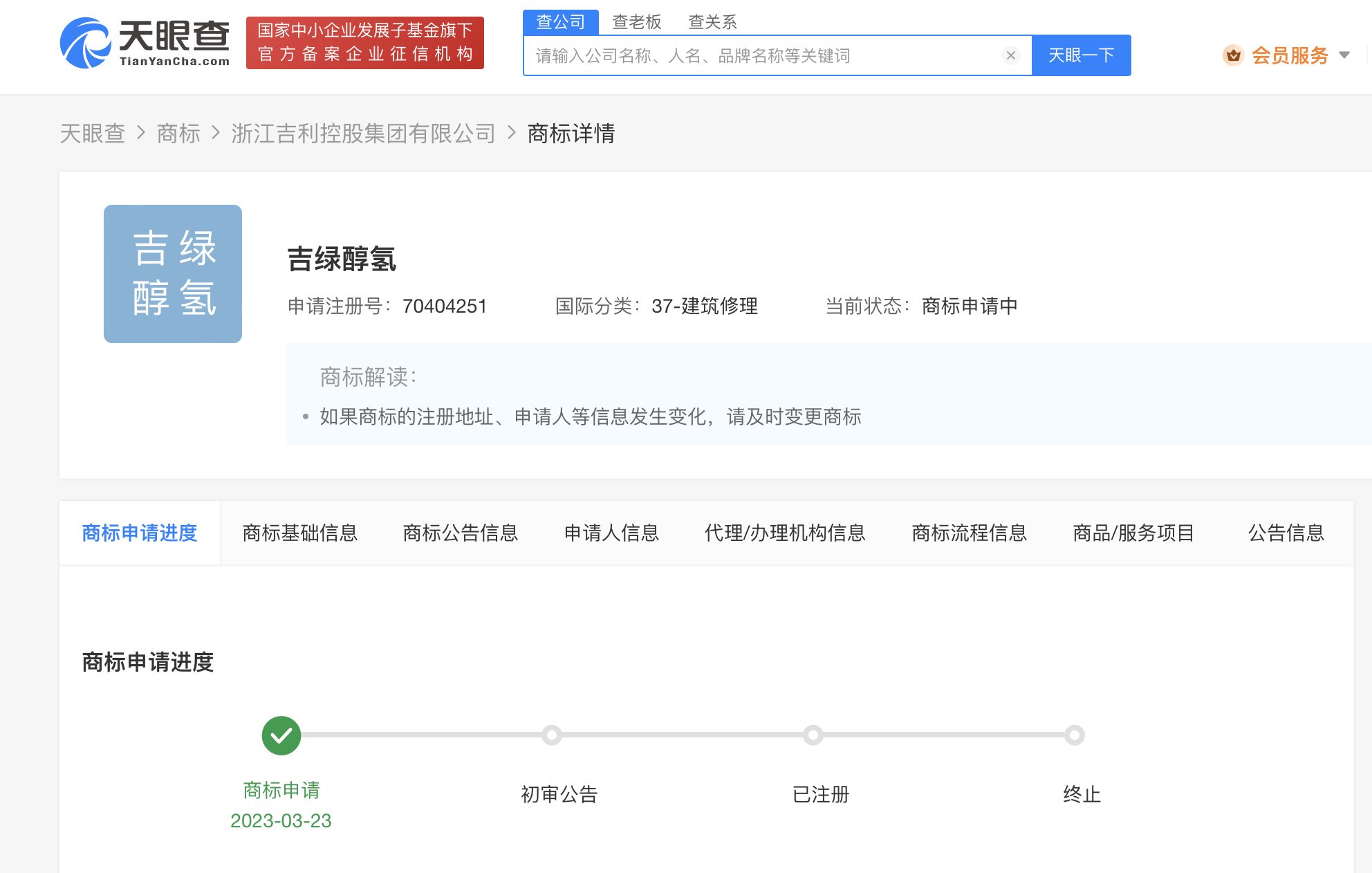This screenshot has height=873, width=1372.
Task: Click inside the keyword search field
Action: click(x=761, y=55)
